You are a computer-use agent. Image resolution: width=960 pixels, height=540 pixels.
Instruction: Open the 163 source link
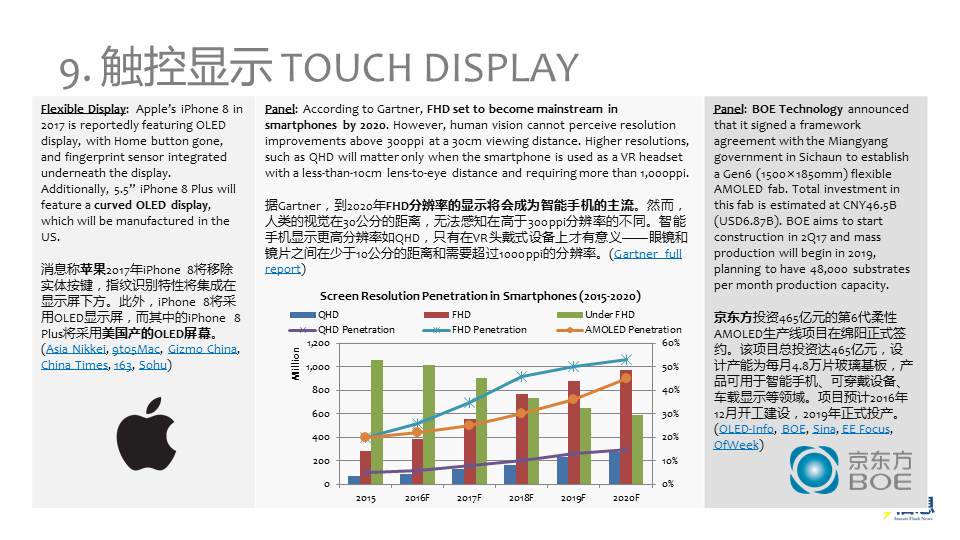[122, 365]
